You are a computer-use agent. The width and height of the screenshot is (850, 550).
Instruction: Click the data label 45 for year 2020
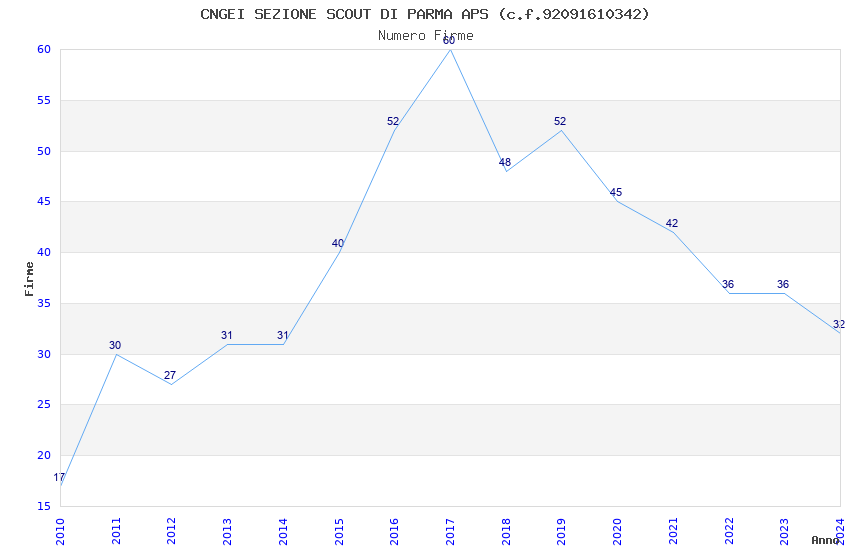(616, 192)
